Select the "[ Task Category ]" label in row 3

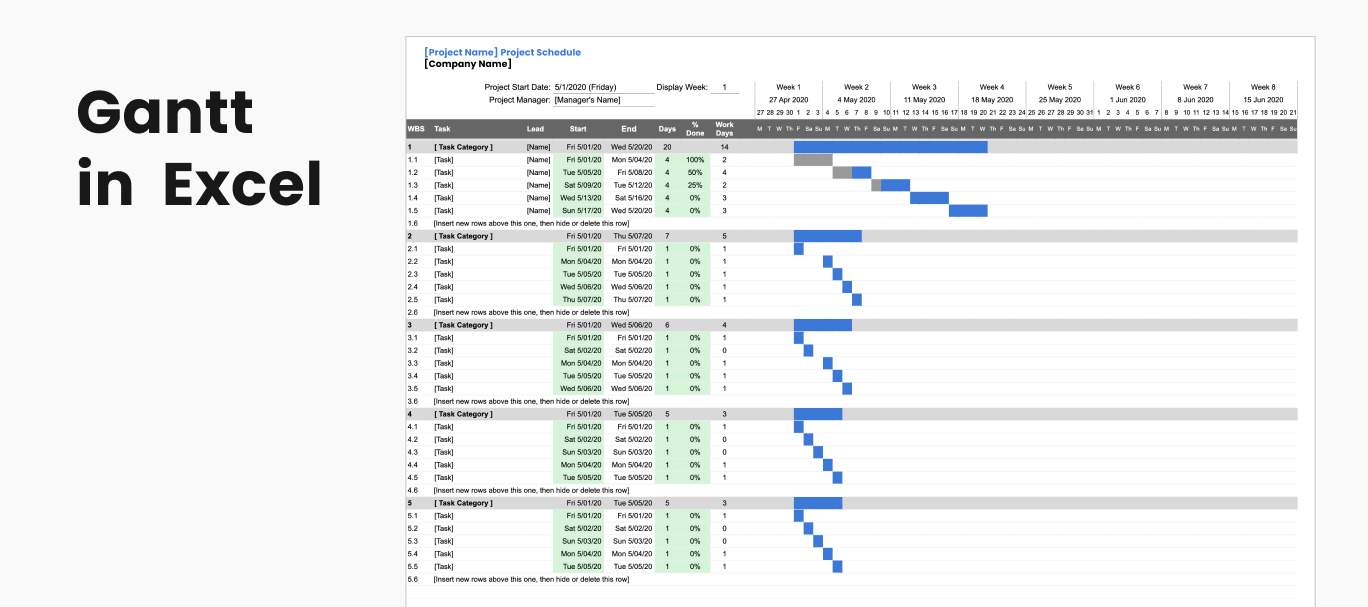click(x=463, y=325)
